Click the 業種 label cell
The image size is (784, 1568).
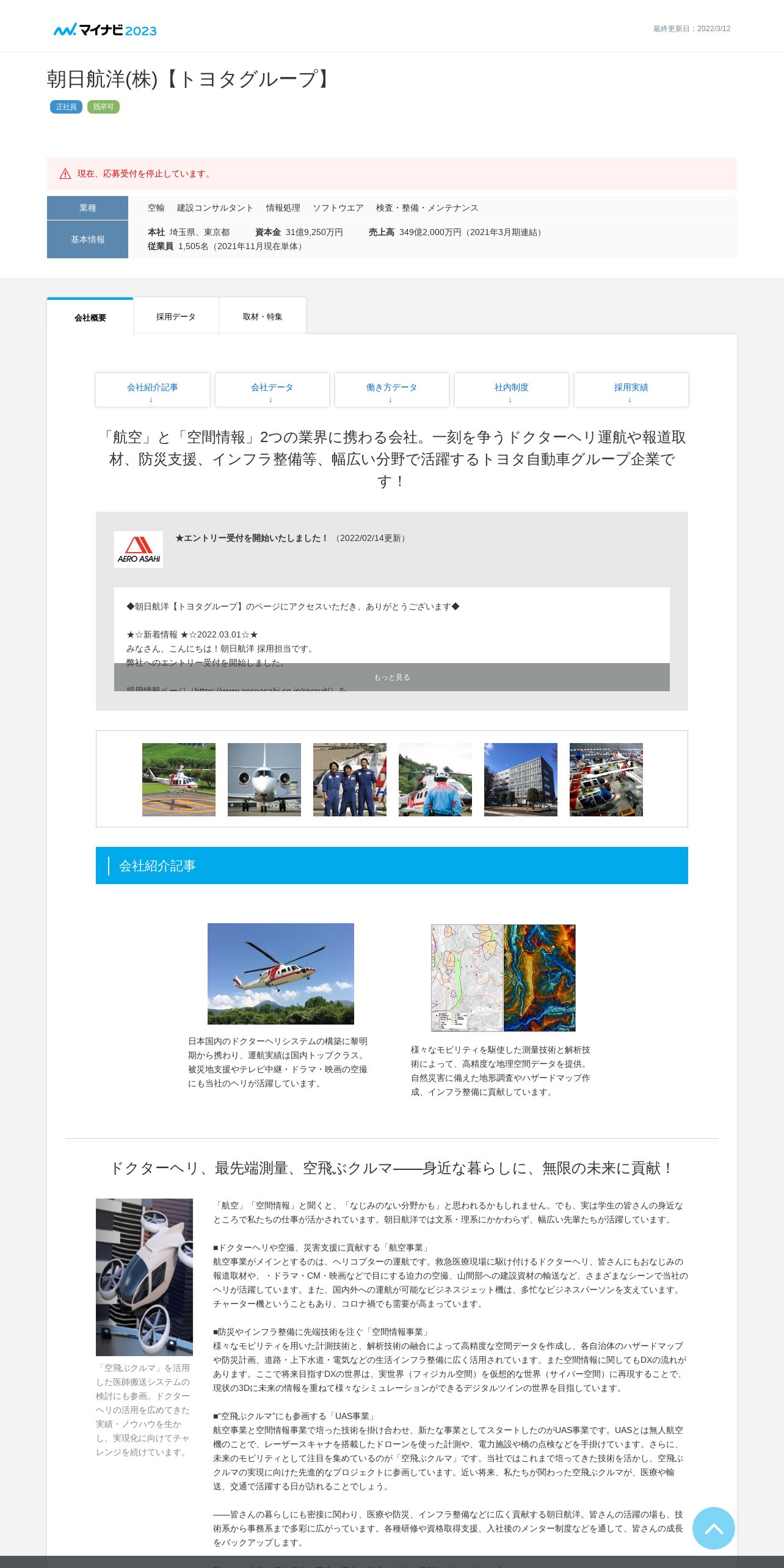point(87,208)
